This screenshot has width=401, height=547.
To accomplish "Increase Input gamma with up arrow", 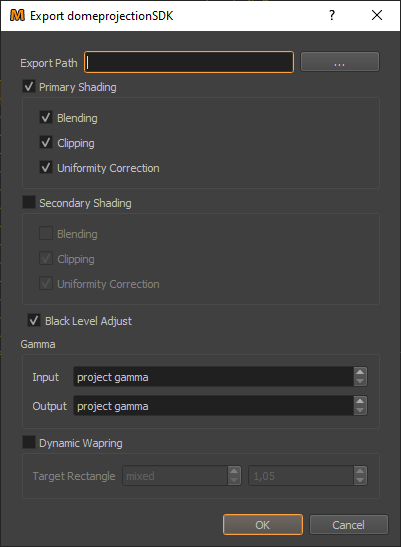I will tap(360, 372).
